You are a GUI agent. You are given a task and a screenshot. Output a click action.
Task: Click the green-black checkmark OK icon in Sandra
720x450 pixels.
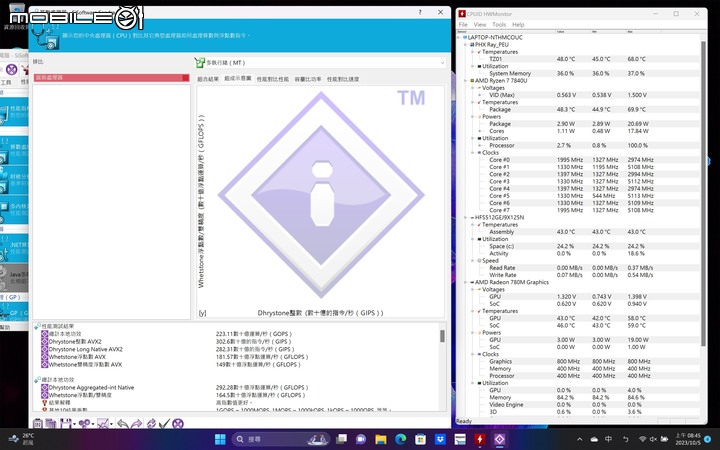point(164,423)
